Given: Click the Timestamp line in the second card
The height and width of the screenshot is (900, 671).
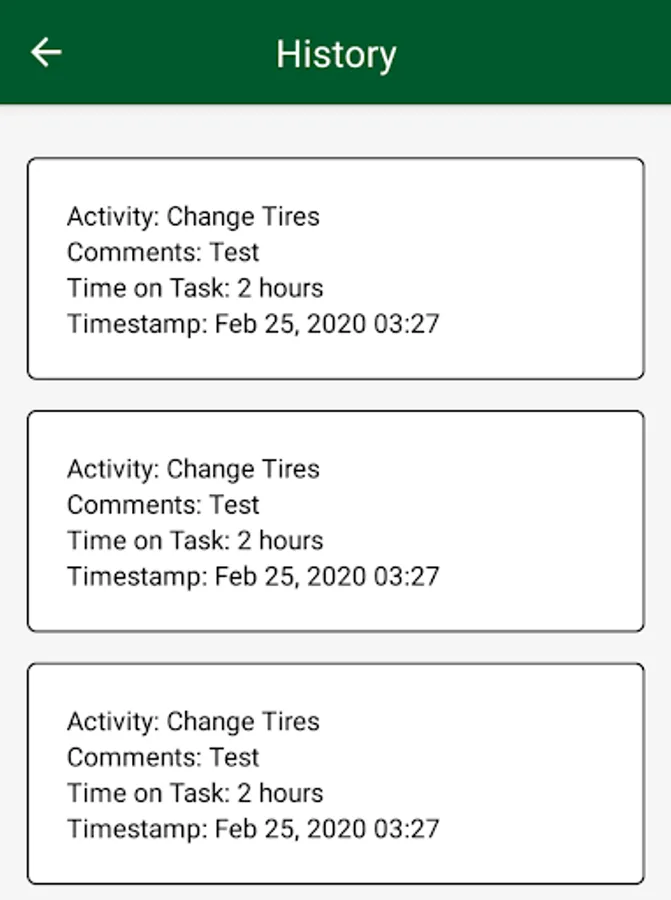Looking at the screenshot, I should click(253, 577).
